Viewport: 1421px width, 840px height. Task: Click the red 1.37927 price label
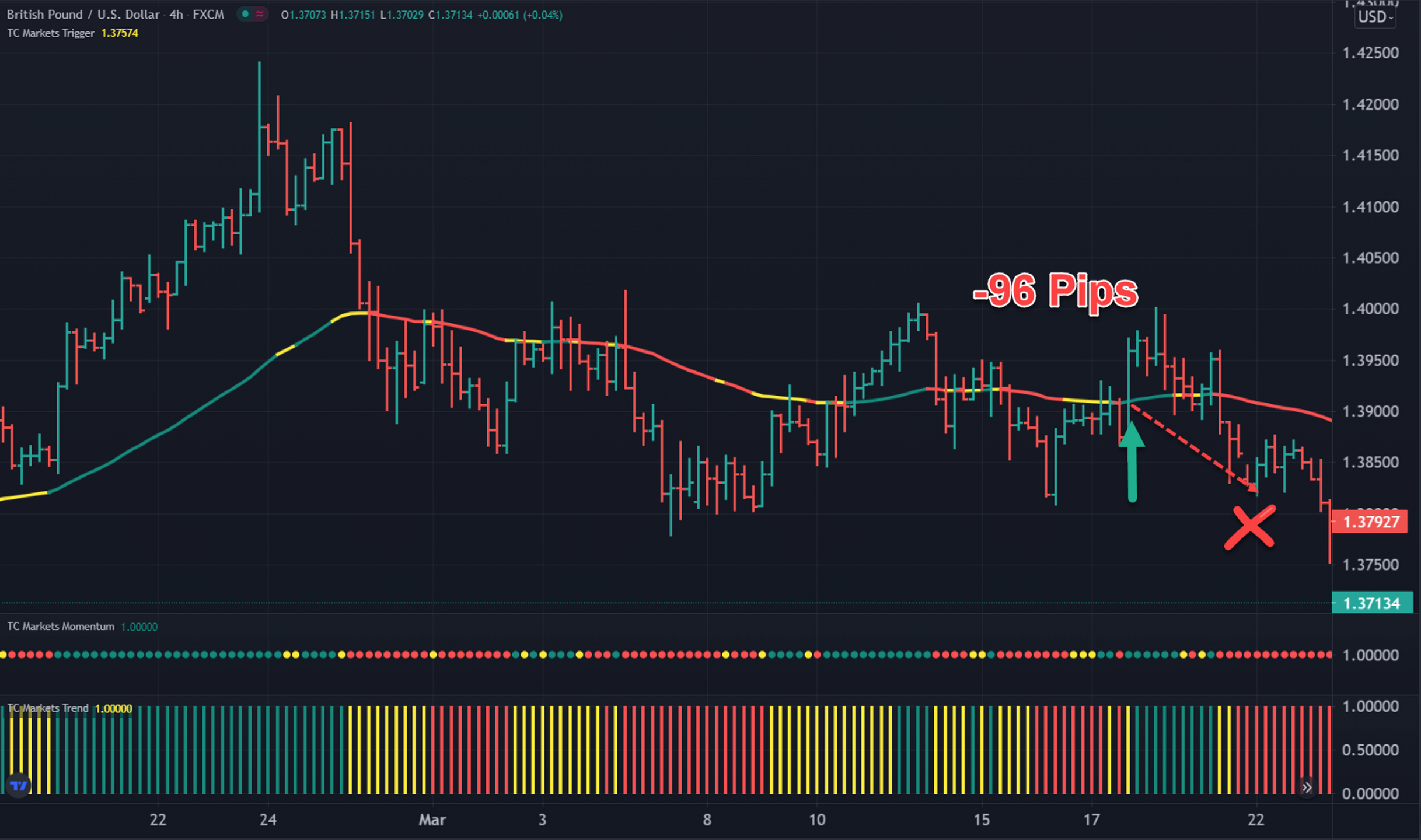pyautogui.click(x=1370, y=521)
